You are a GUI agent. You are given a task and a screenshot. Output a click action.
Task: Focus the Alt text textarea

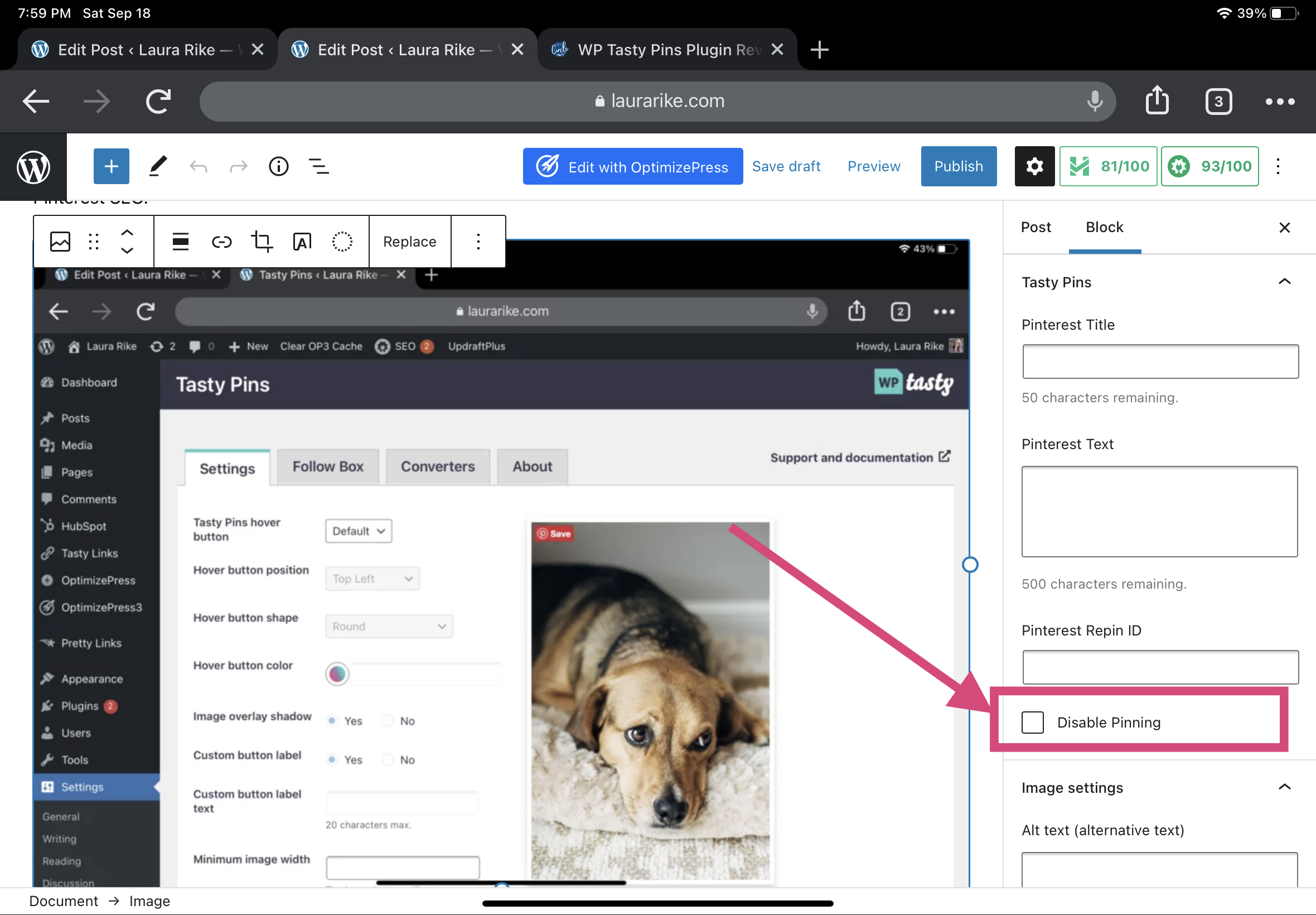(1160, 870)
